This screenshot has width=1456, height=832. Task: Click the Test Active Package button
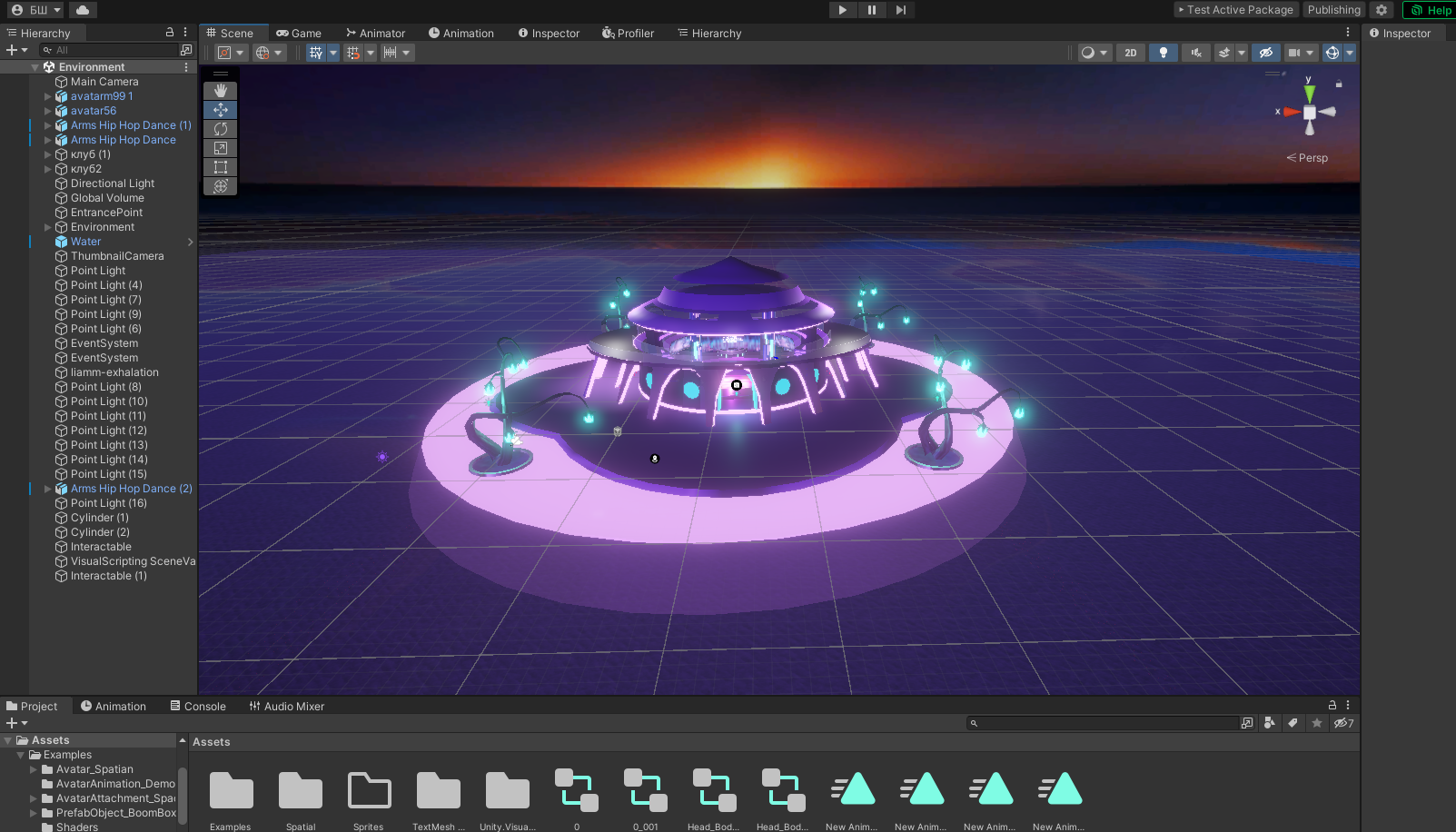(1234, 10)
